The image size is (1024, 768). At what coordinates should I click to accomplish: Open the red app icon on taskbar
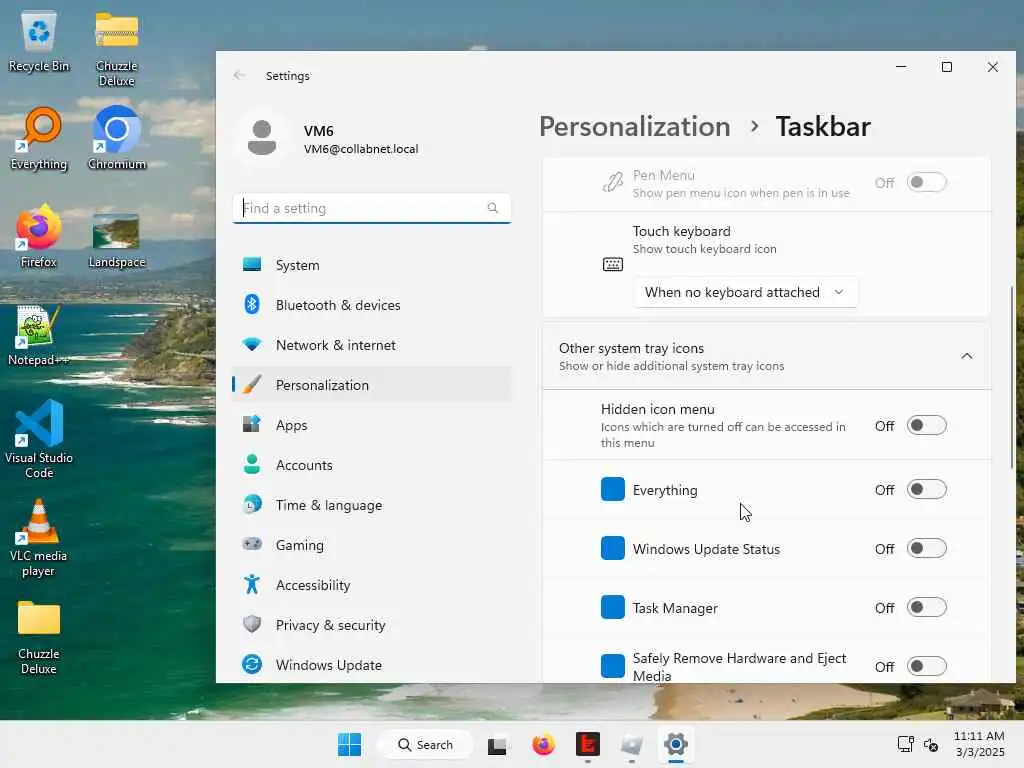tap(588, 744)
